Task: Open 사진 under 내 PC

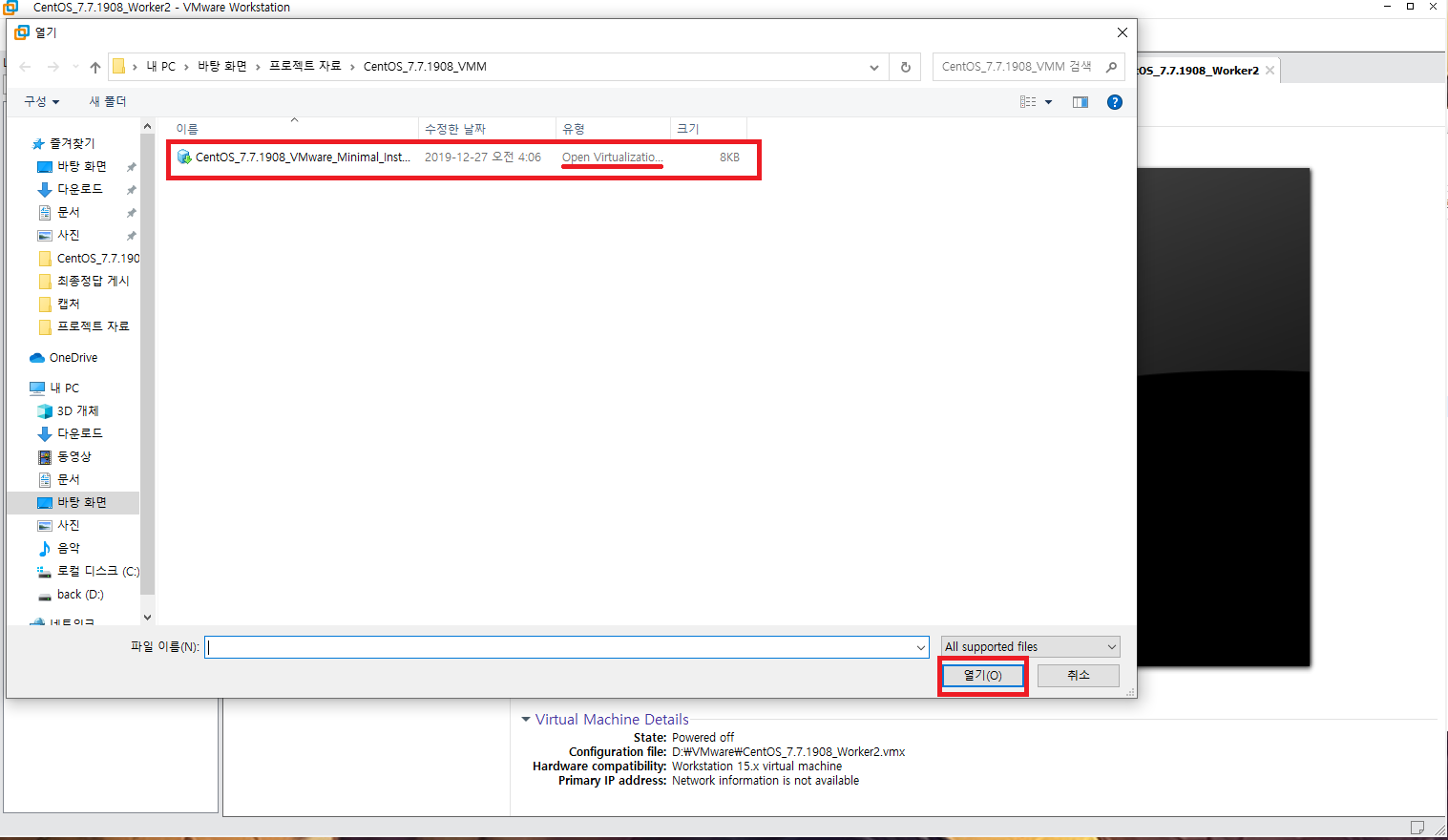Action: click(68, 525)
